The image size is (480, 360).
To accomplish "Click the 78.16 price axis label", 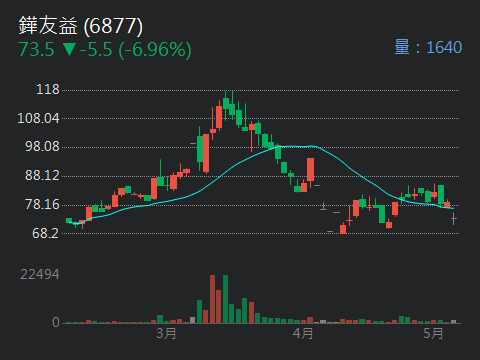I will coord(42,205).
